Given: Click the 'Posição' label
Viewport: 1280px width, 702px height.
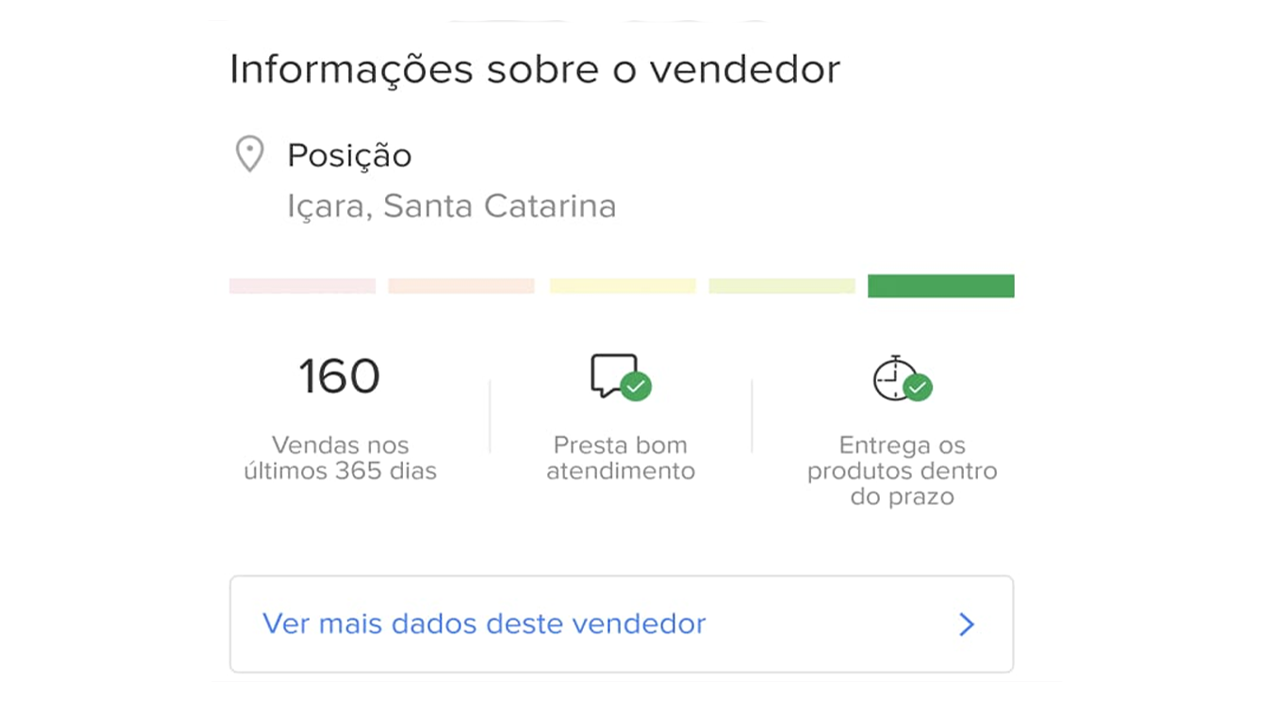Looking at the screenshot, I should tap(349, 156).
